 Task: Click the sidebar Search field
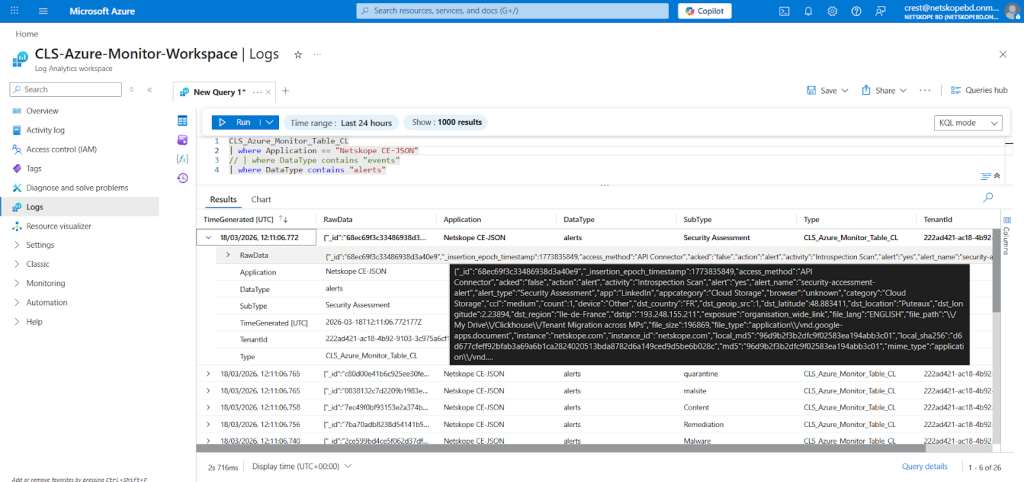66,89
